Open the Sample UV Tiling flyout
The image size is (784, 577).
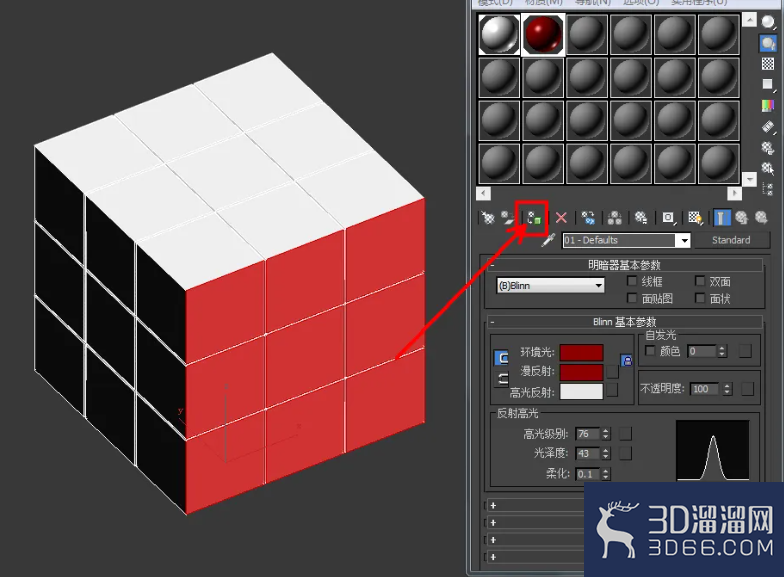pos(768,84)
